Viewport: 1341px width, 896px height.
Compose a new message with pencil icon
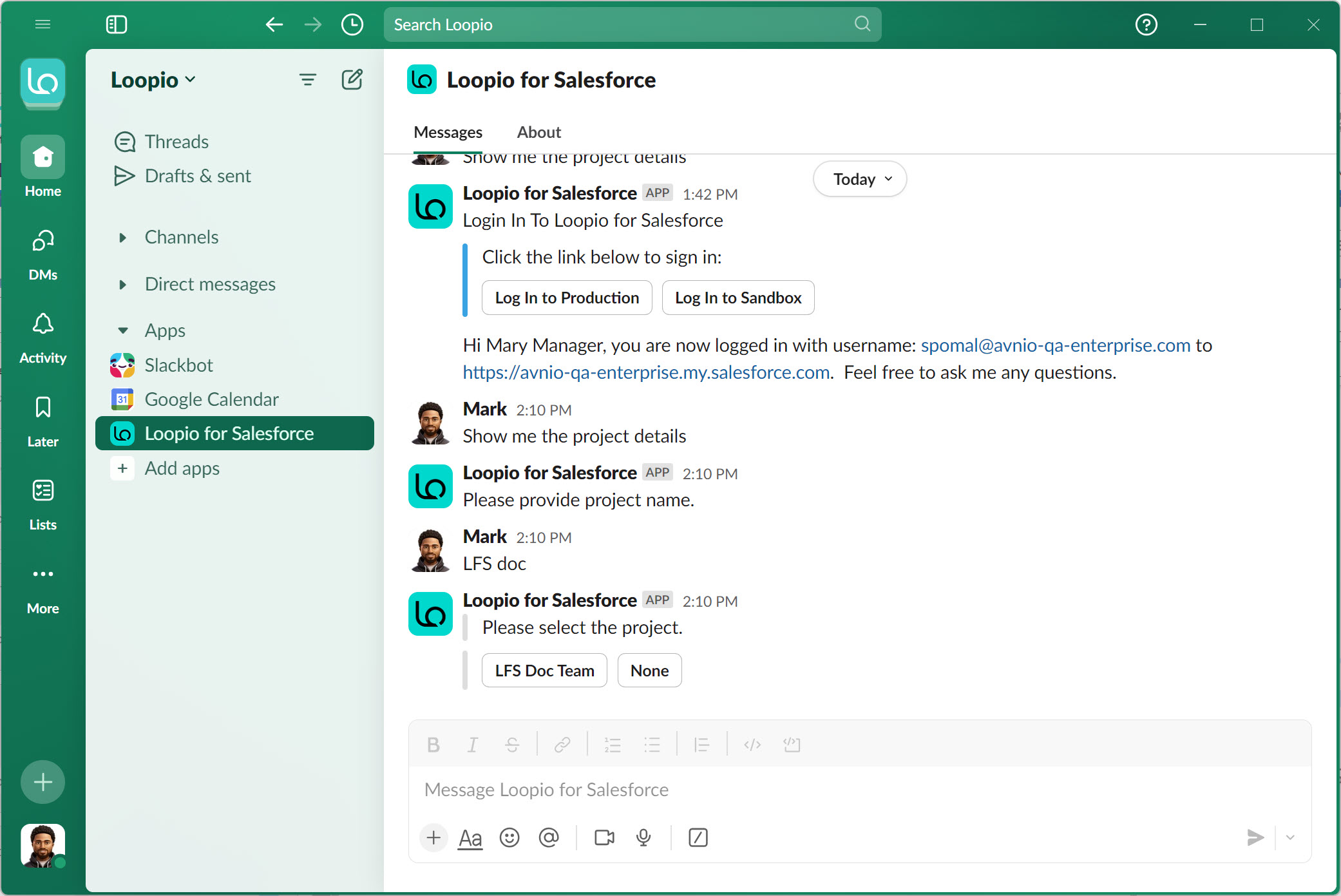pos(352,80)
